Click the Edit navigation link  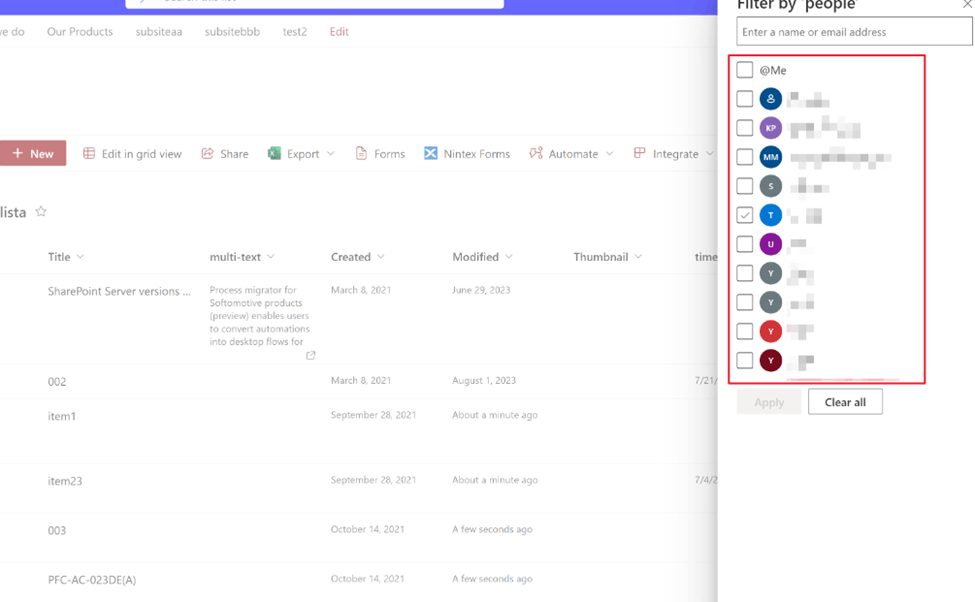339,32
